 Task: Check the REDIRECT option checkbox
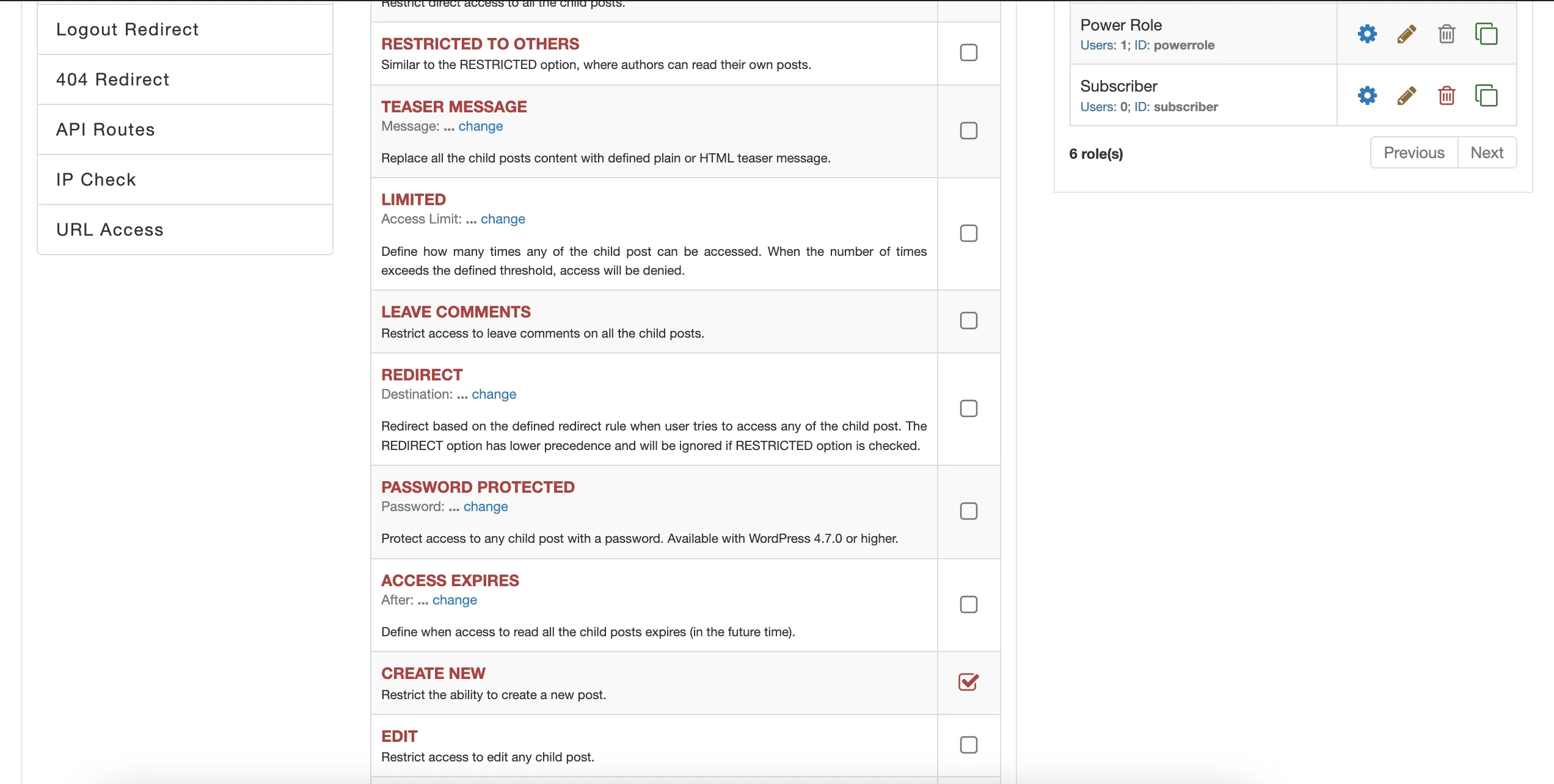click(969, 408)
